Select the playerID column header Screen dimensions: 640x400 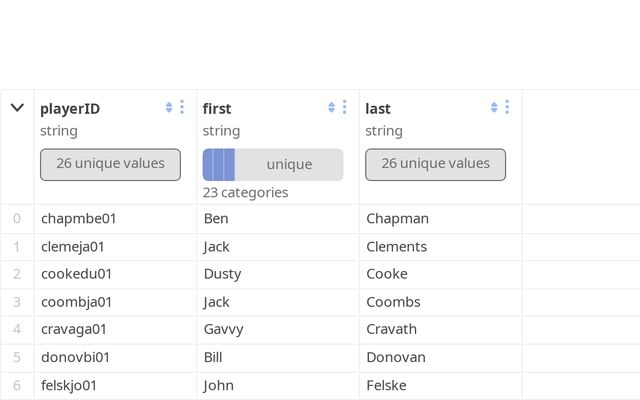[70, 109]
